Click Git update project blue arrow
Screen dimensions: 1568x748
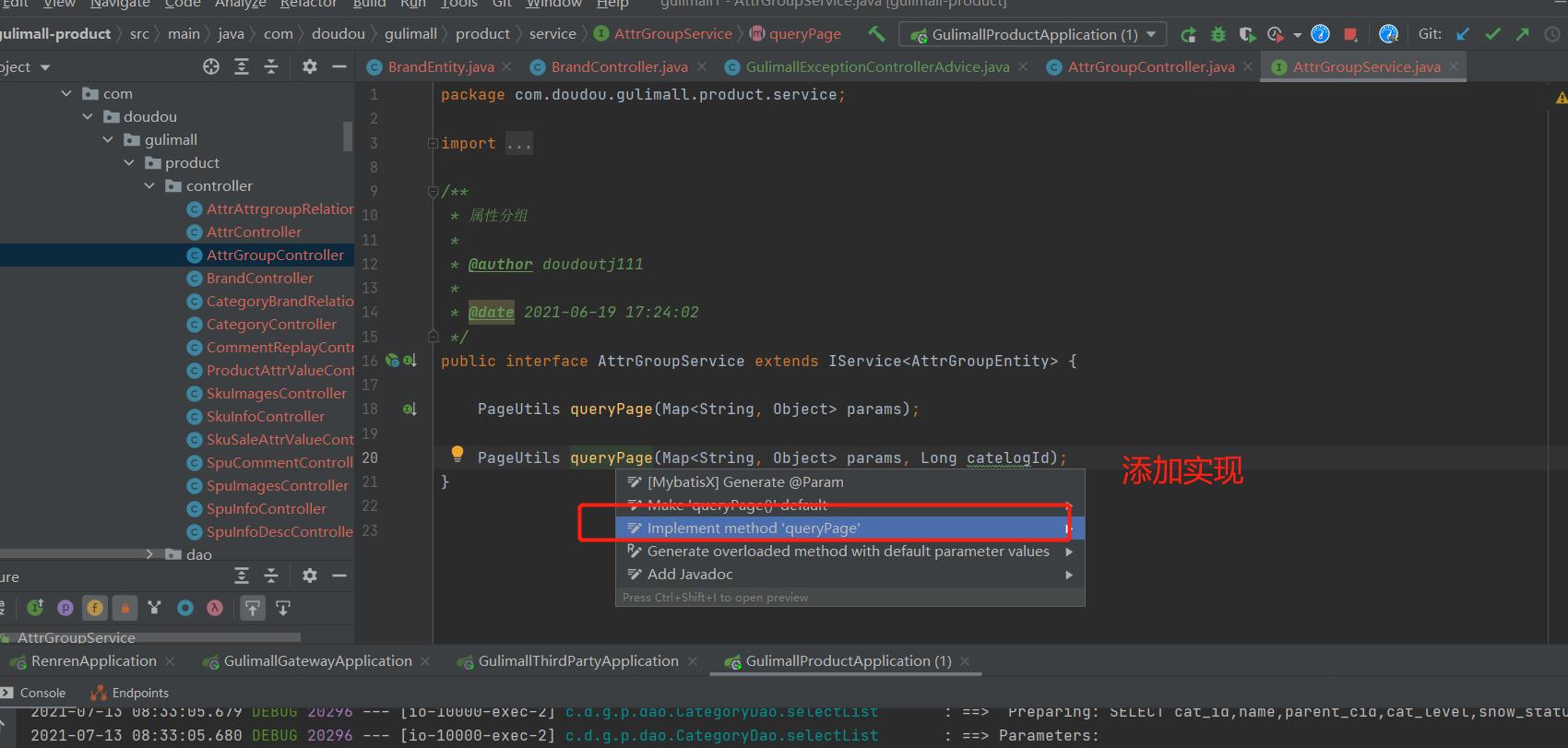coord(1463,34)
